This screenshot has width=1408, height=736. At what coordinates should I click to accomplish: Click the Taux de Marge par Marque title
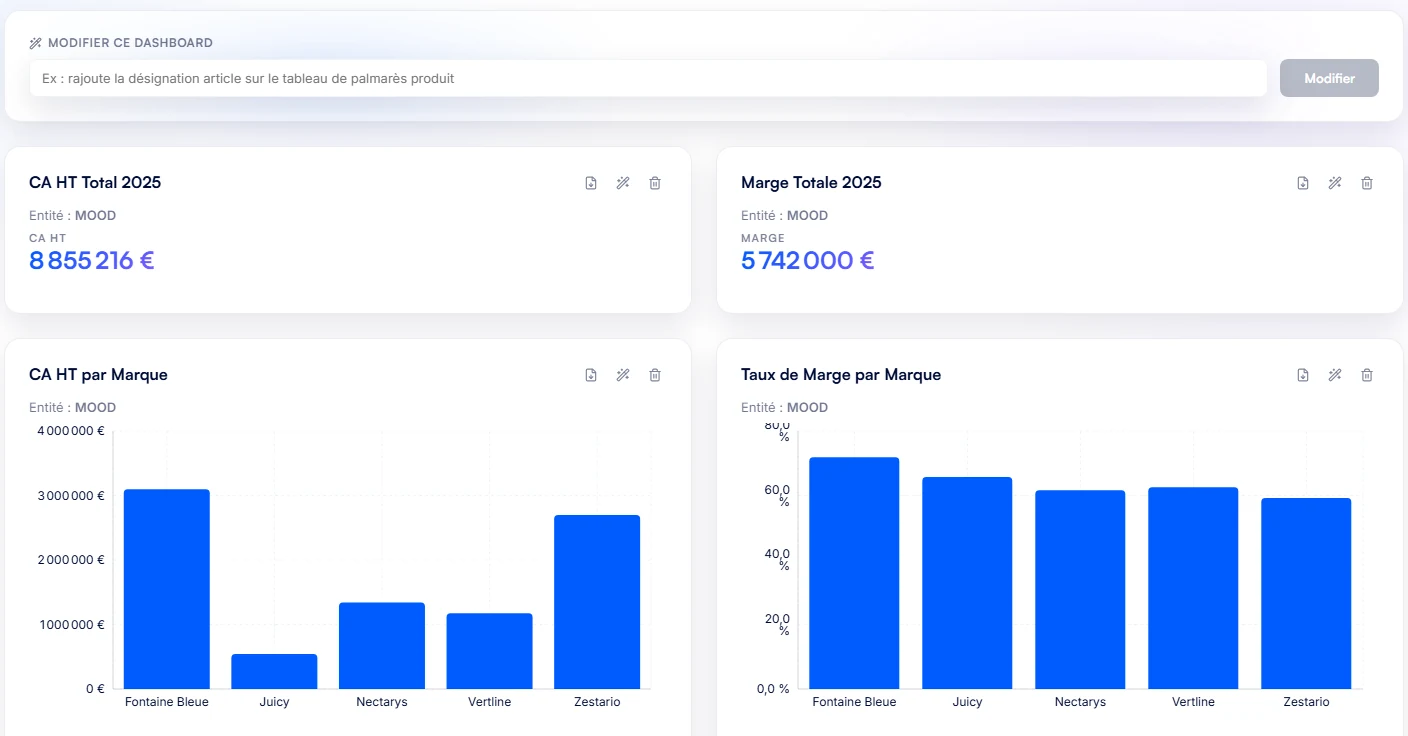pyautogui.click(x=841, y=374)
